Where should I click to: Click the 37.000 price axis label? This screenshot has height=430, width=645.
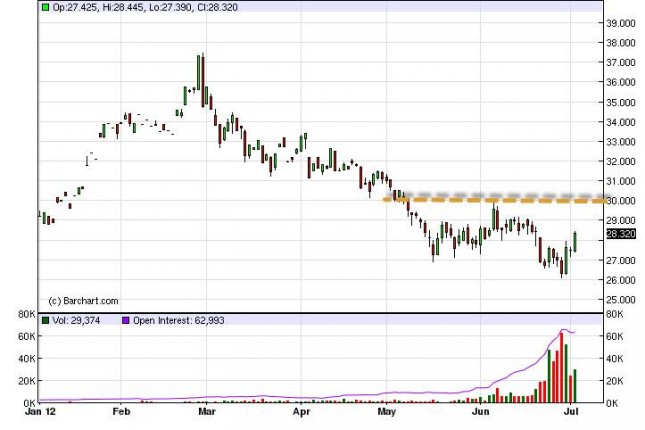[x=621, y=63]
